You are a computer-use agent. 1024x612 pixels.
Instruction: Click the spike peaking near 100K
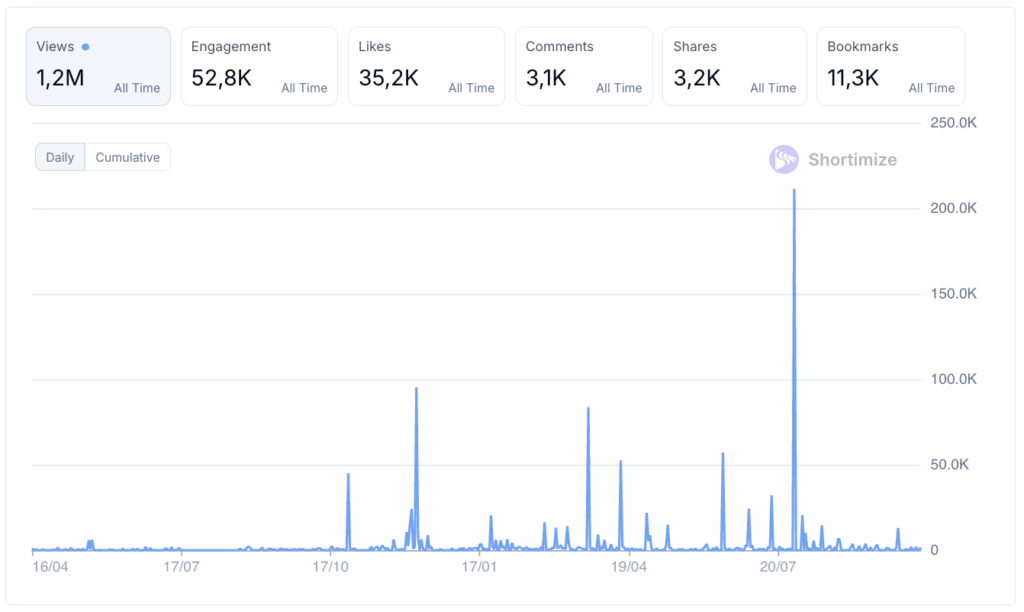pos(416,390)
